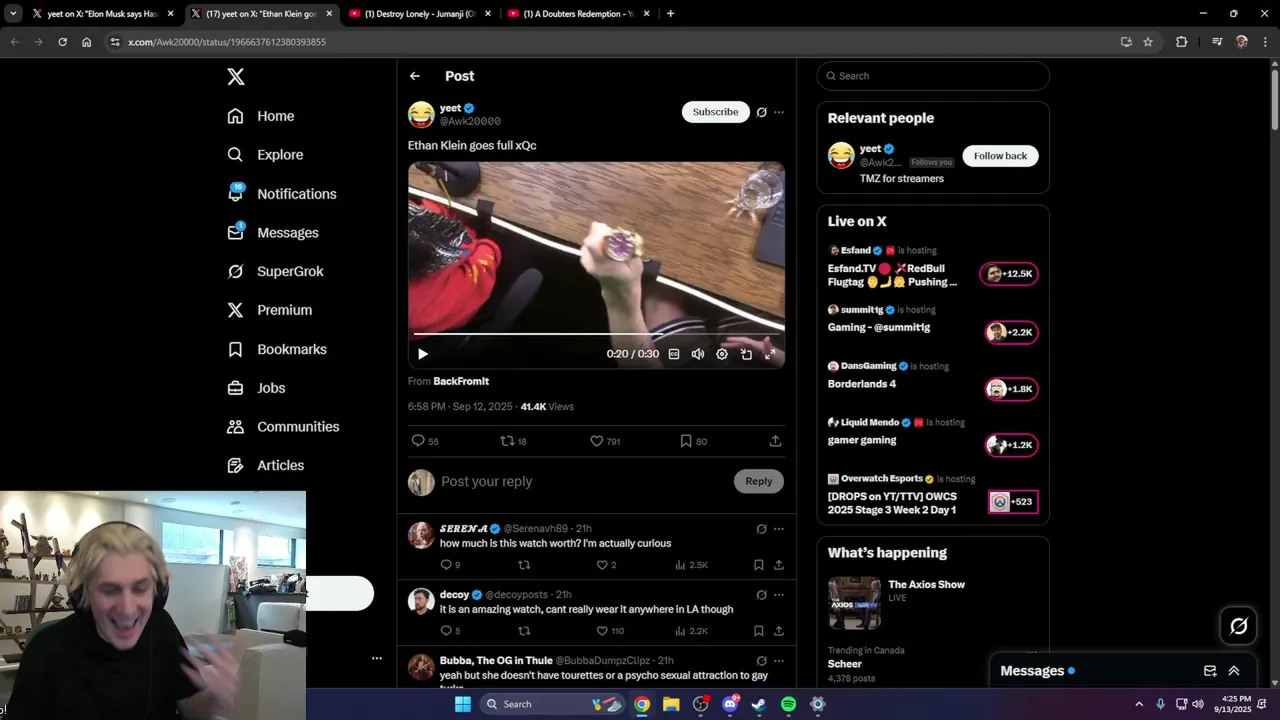
Task: Show hidden system tray icons
Action: click(1139, 704)
